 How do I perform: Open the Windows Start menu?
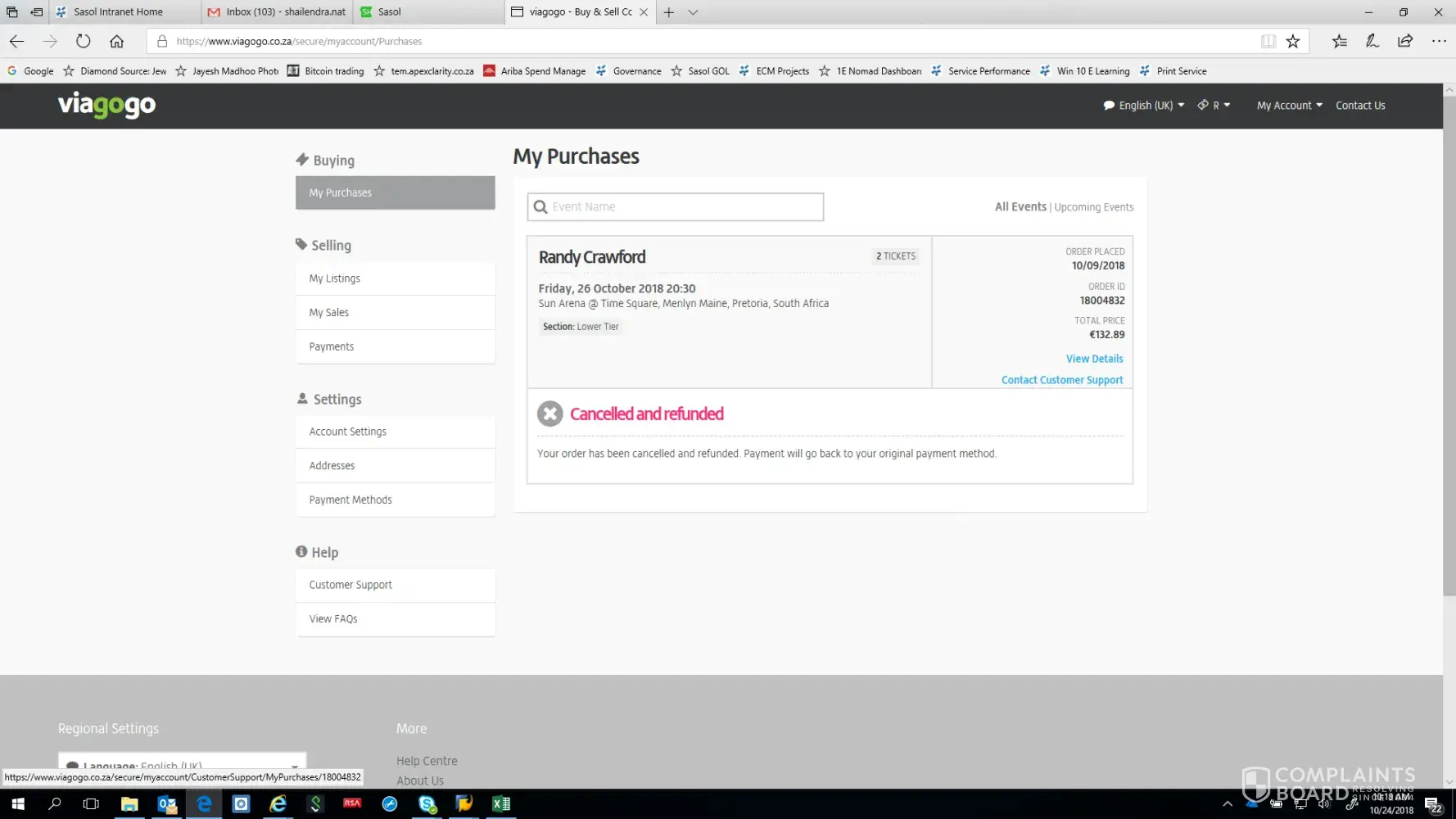point(18,804)
